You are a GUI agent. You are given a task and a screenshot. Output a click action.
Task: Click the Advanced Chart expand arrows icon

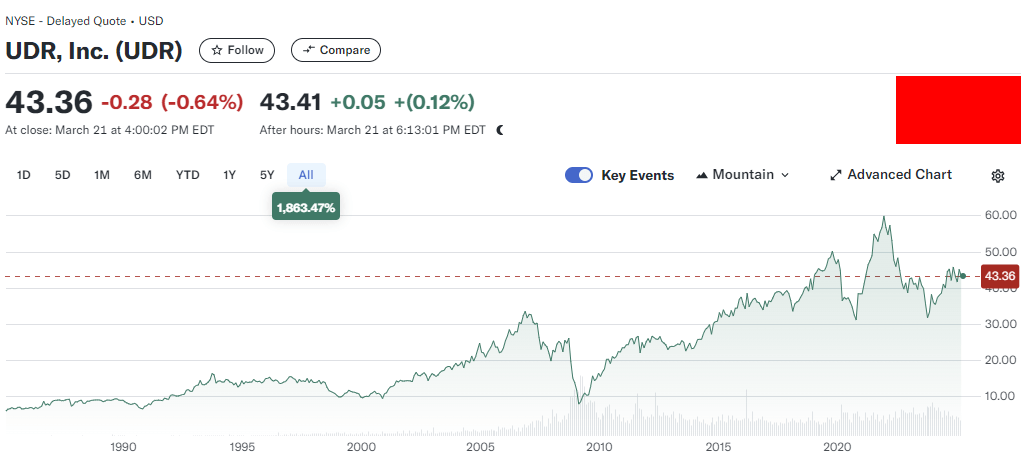click(x=836, y=175)
